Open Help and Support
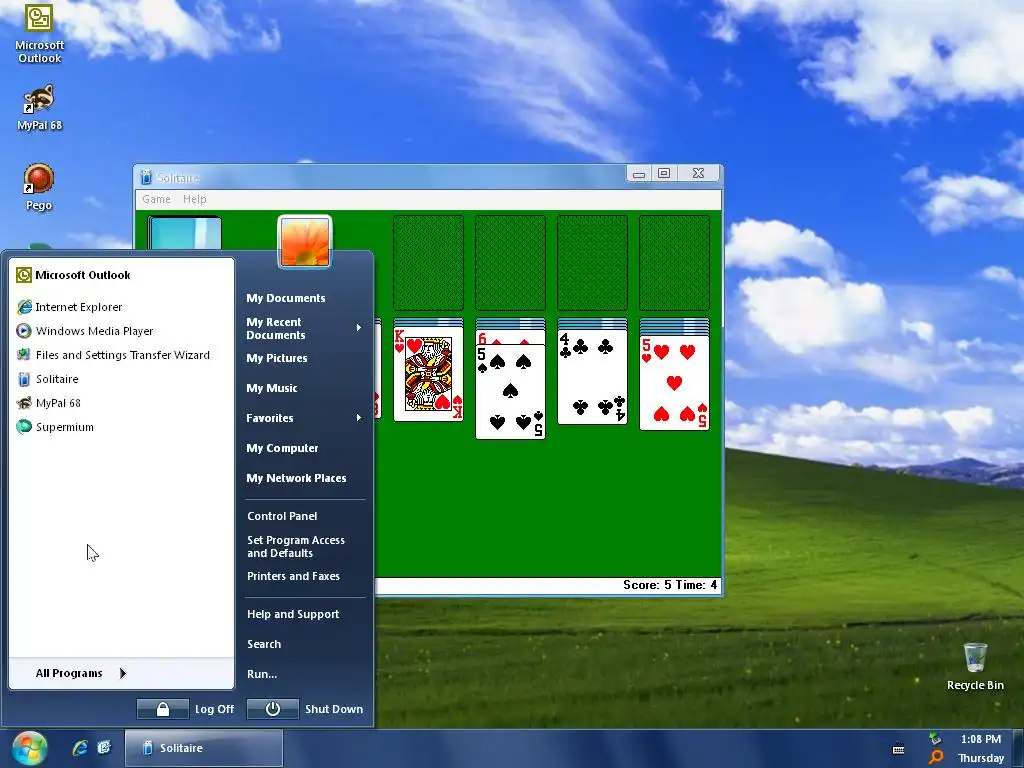 [x=293, y=614]
